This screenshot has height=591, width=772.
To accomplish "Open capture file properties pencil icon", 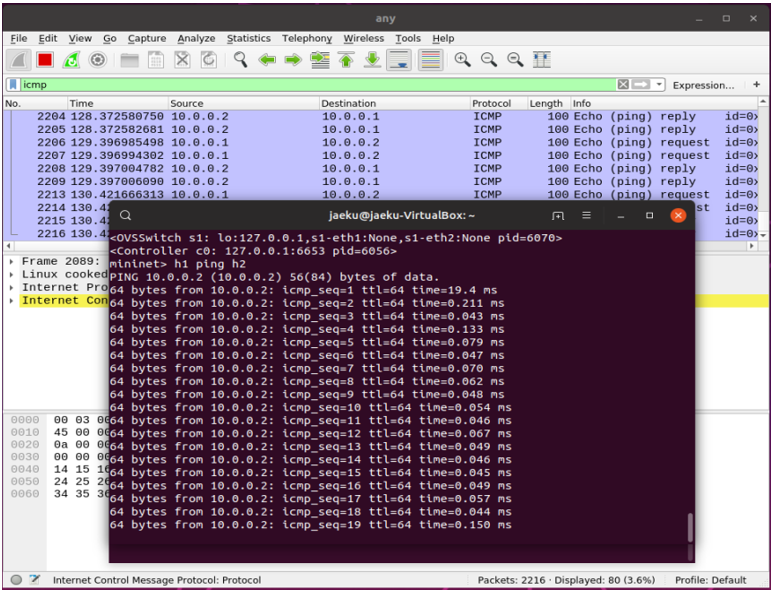I will pos(34,580).
